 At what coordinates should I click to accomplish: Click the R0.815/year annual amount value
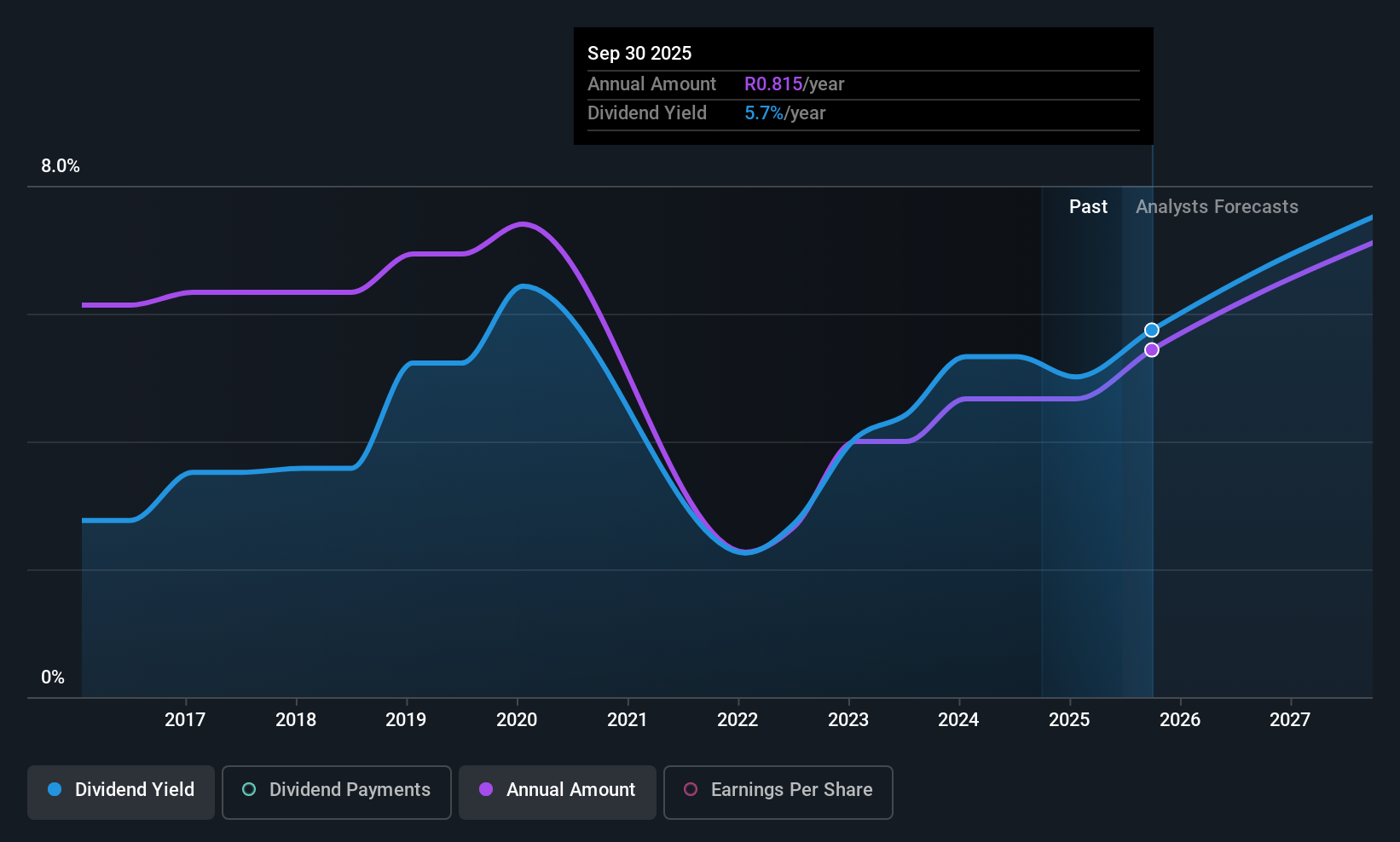pos(794,84)
